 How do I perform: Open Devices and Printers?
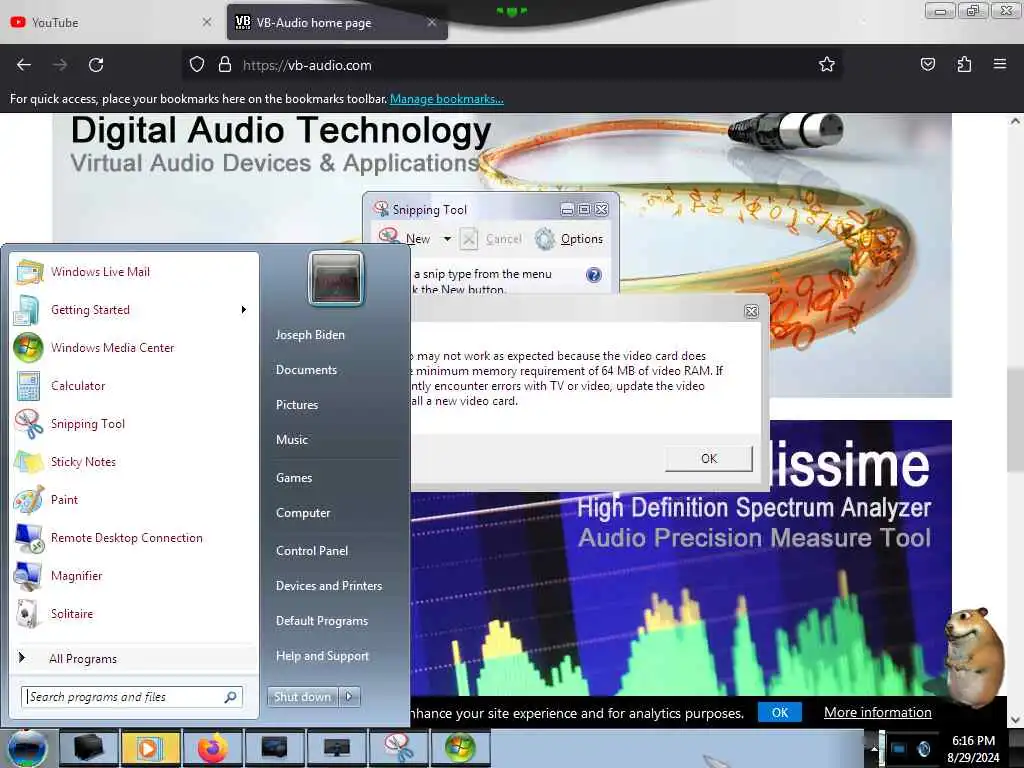(328, 586)
